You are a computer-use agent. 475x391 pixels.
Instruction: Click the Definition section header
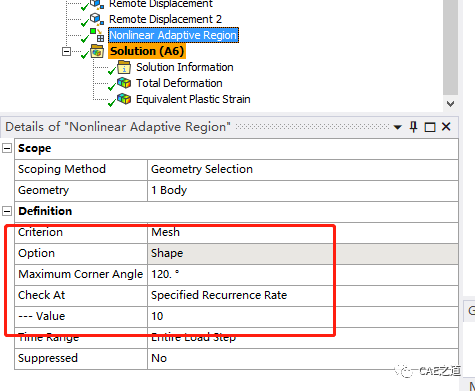pyautogui.click(x=236, y=212)
